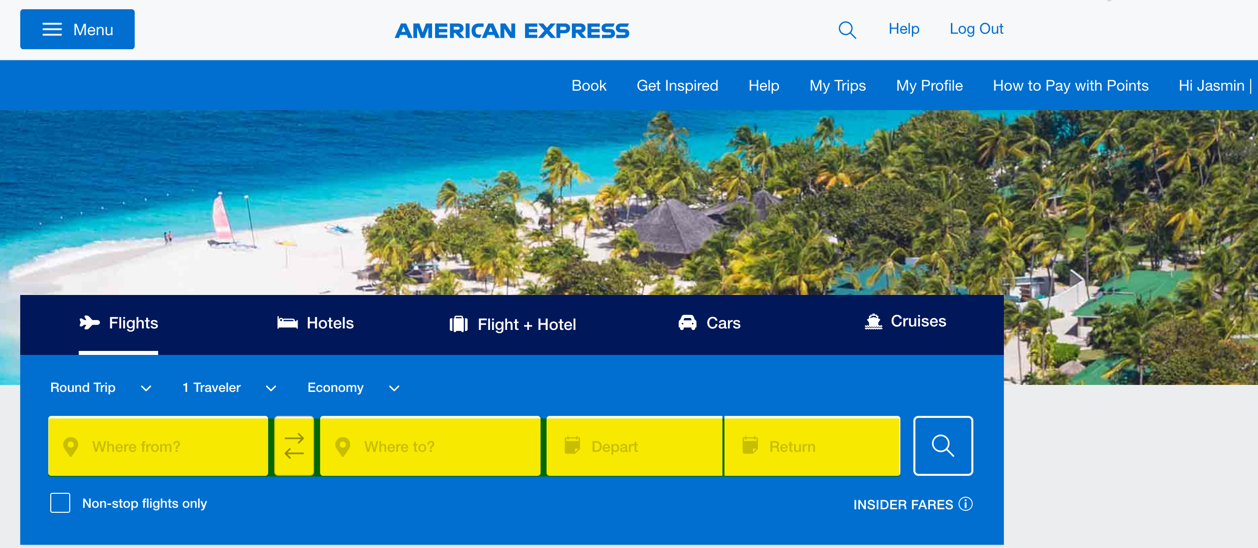Click the Log Out link
Viewport: 1258px width, 548px height.
pos(976,29)
